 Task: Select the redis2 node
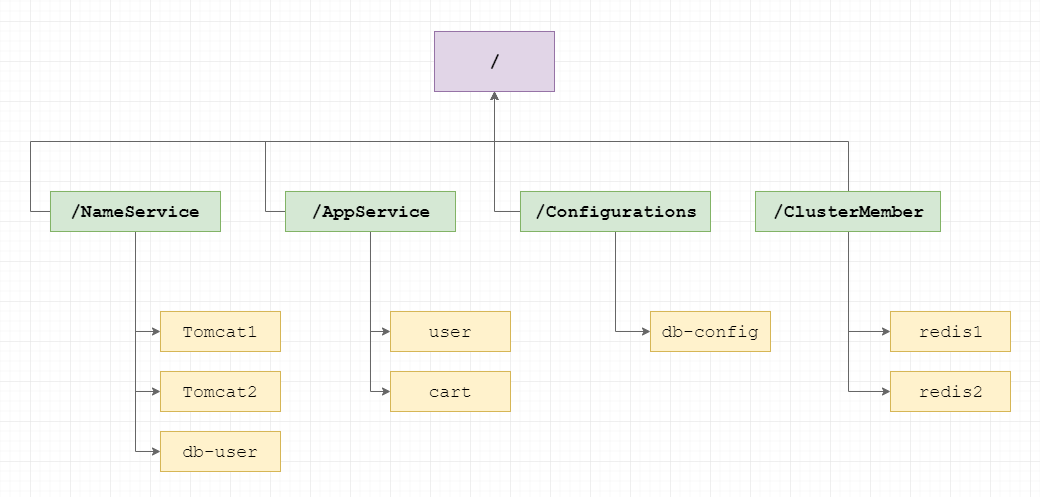[x=950, y=391]
